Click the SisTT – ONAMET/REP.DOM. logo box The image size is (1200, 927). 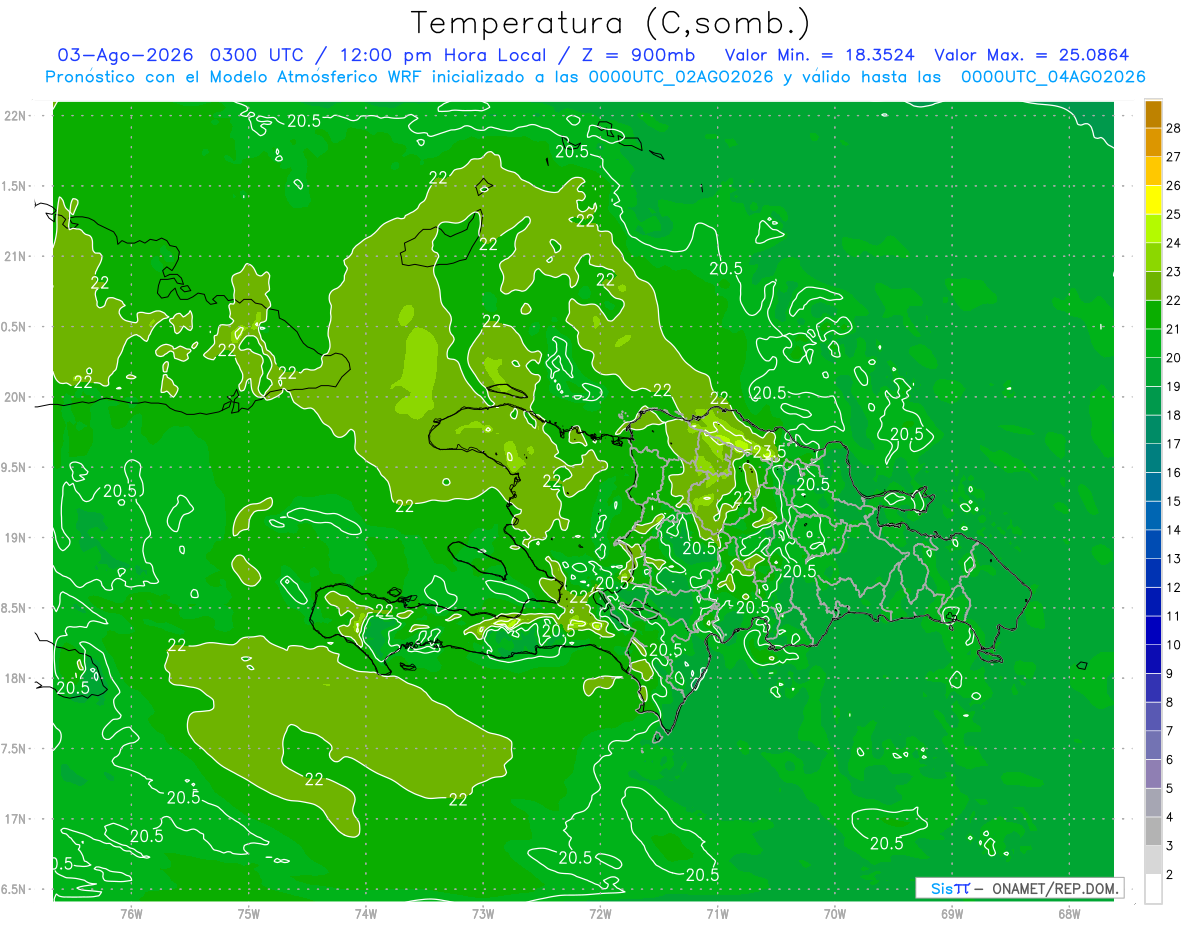(1019, 888)
